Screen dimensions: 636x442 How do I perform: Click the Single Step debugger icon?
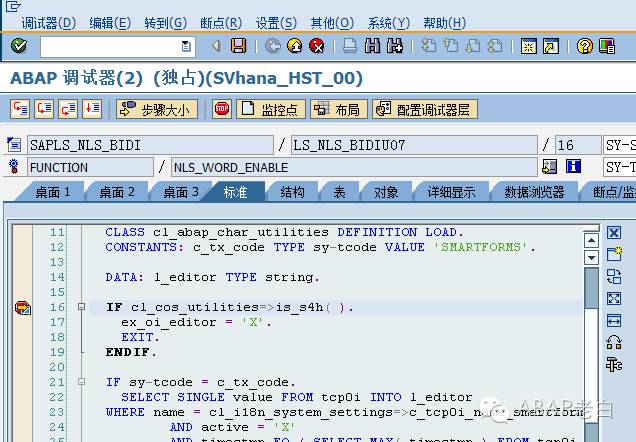tap(20, 109)
